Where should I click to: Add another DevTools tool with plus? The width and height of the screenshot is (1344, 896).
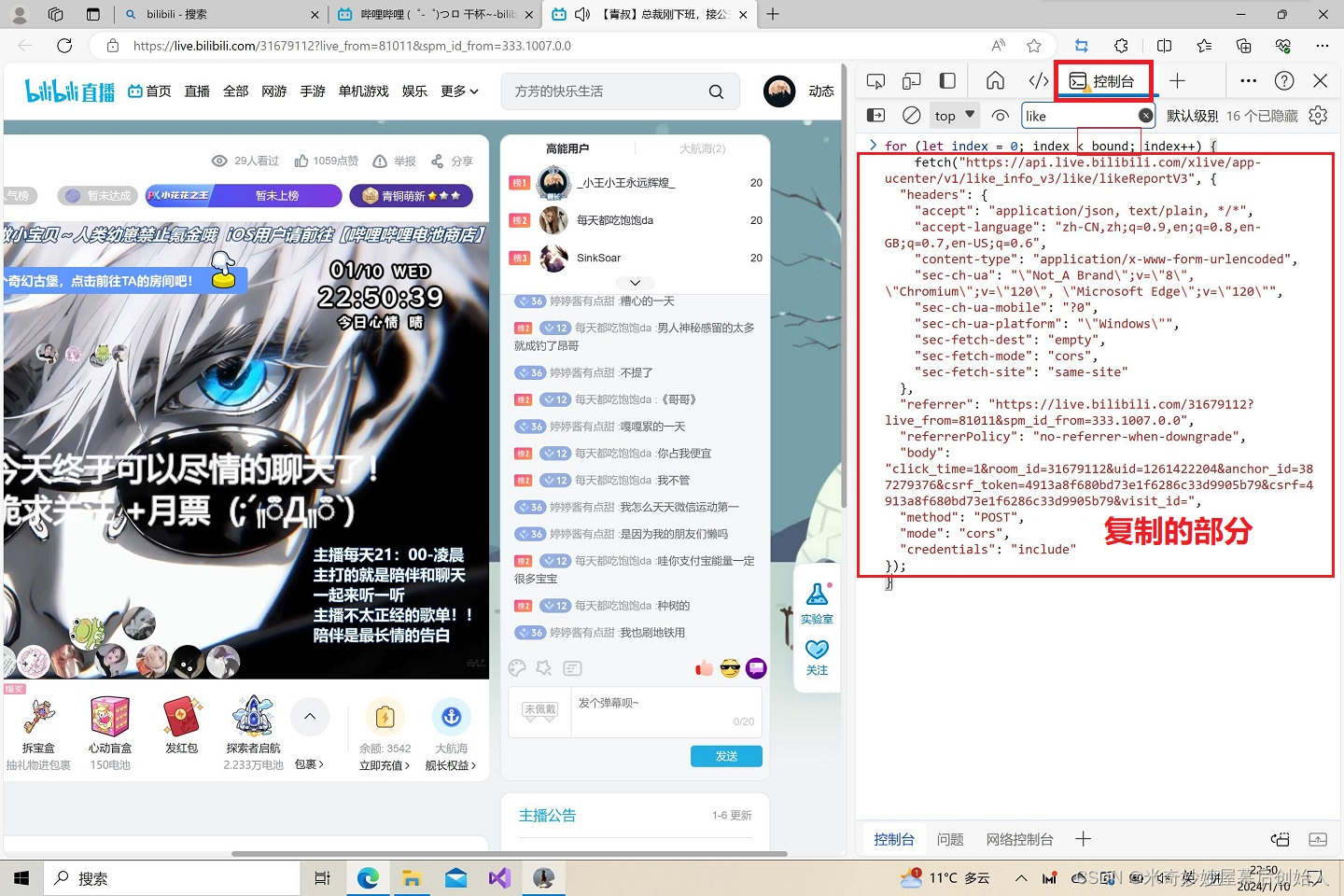[x=1177, y=80]
